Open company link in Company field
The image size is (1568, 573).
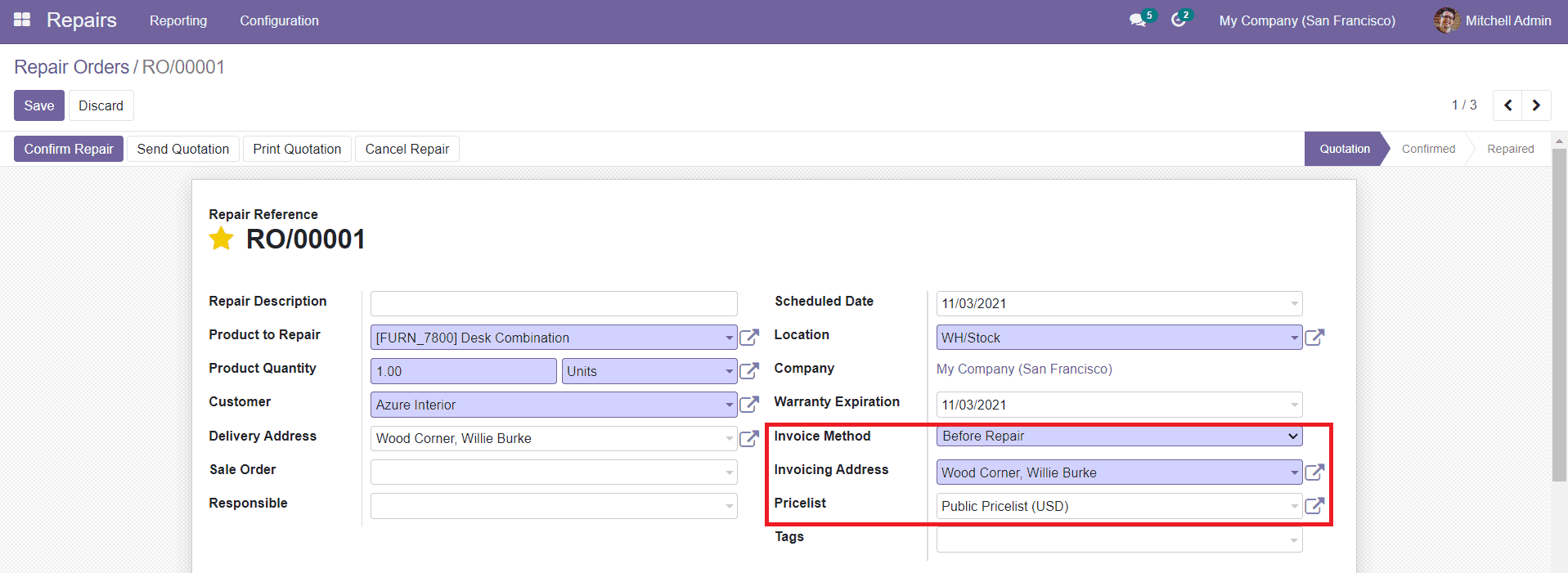pyautogui.click(x=1024, y=369)
